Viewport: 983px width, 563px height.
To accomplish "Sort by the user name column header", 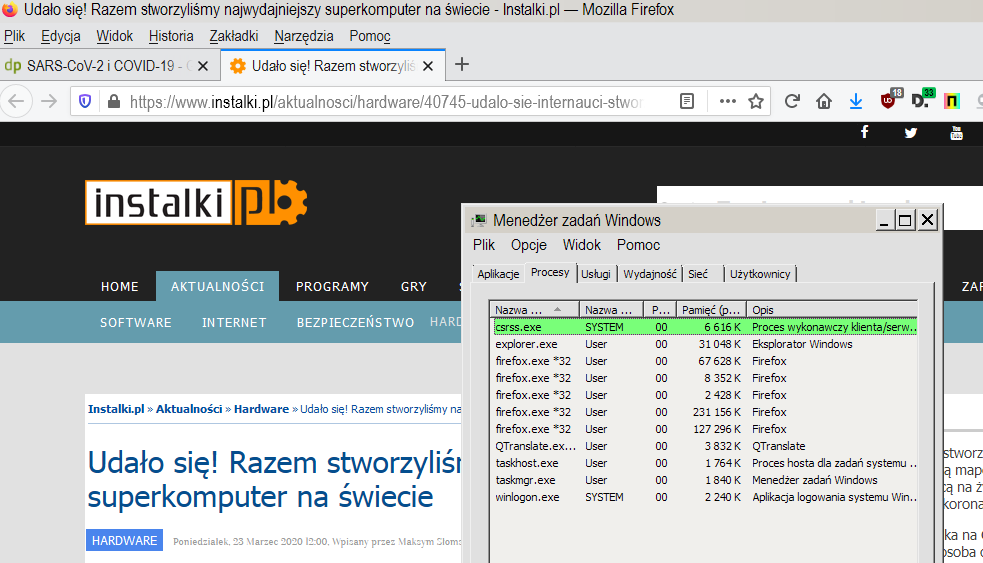I will [x=611, y=310].
